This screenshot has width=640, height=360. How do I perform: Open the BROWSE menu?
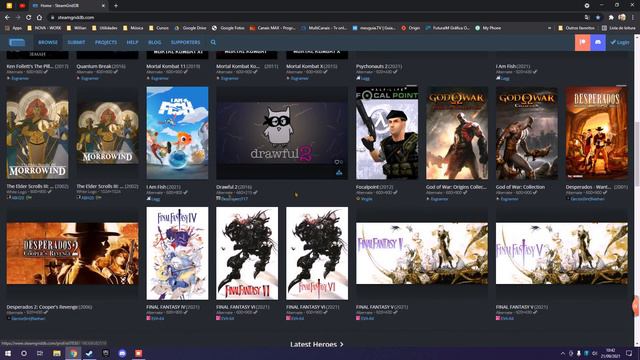(x=48, y=42)
